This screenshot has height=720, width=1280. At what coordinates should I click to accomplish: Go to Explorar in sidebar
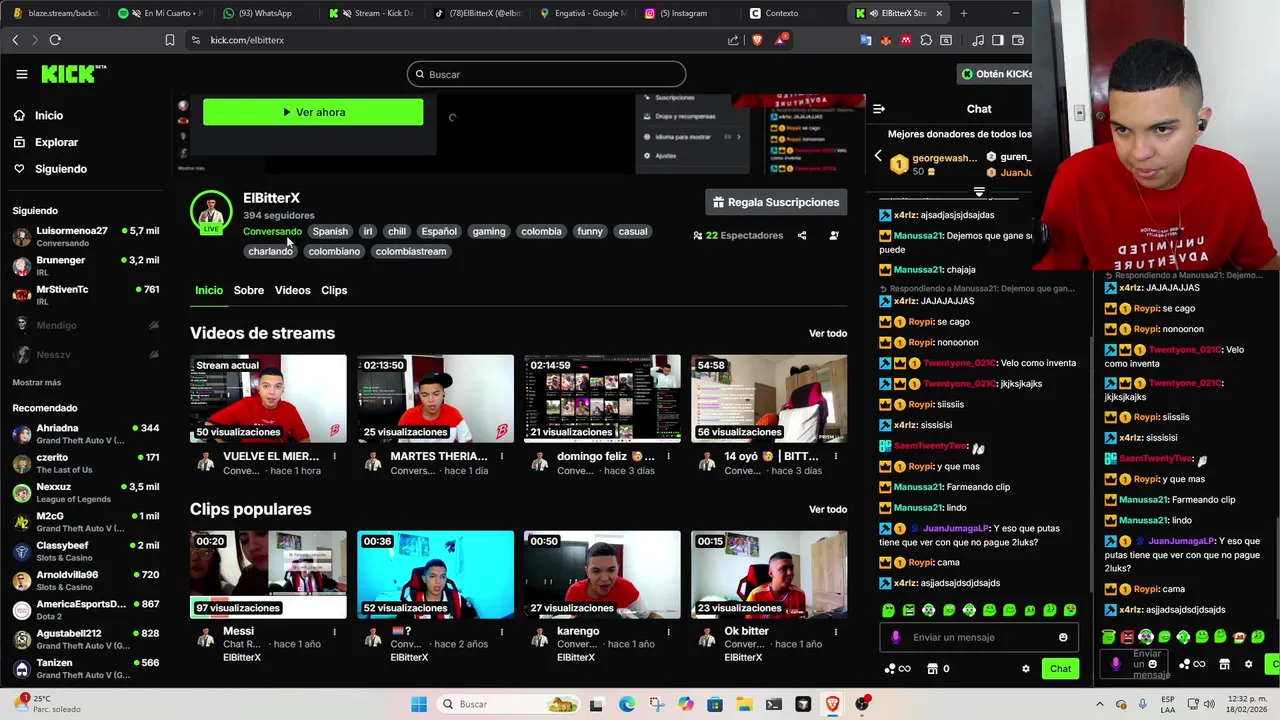[x=56, y=142]
